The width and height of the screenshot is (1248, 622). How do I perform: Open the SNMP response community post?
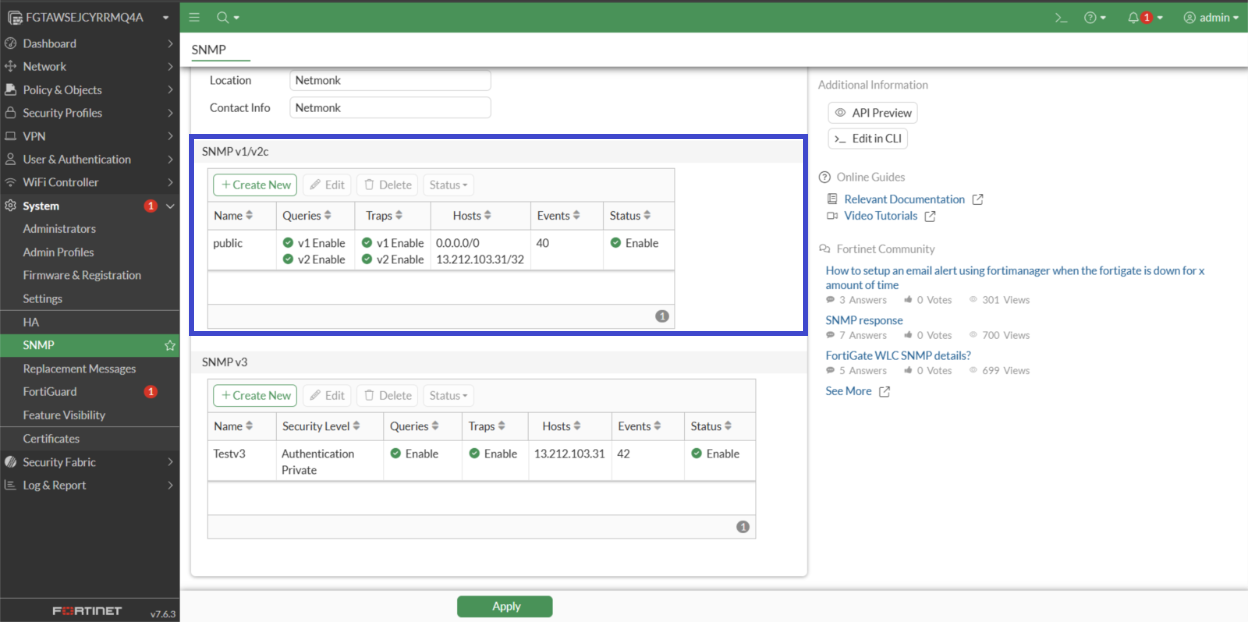click(x=864, y=320)
